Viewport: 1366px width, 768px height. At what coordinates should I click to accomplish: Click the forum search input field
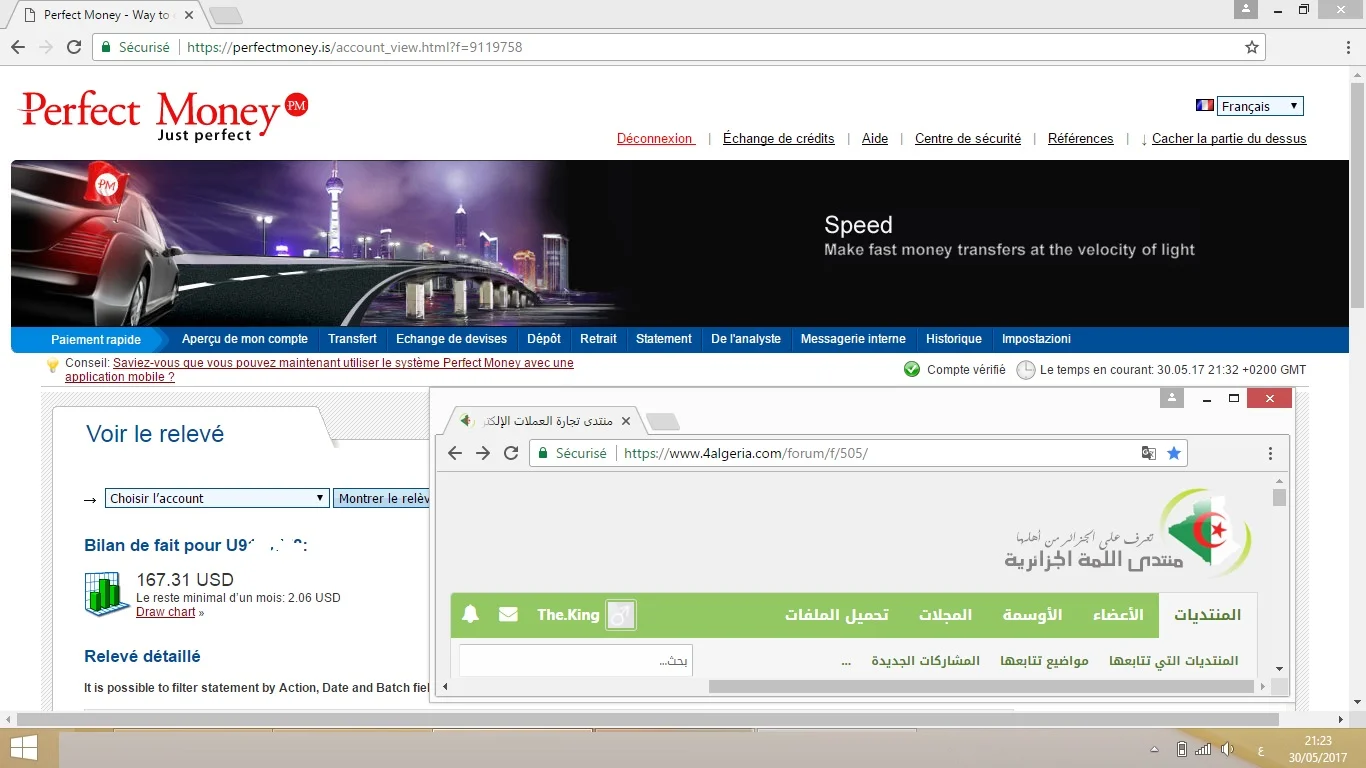pyautogui.click(x=575, y=661)
